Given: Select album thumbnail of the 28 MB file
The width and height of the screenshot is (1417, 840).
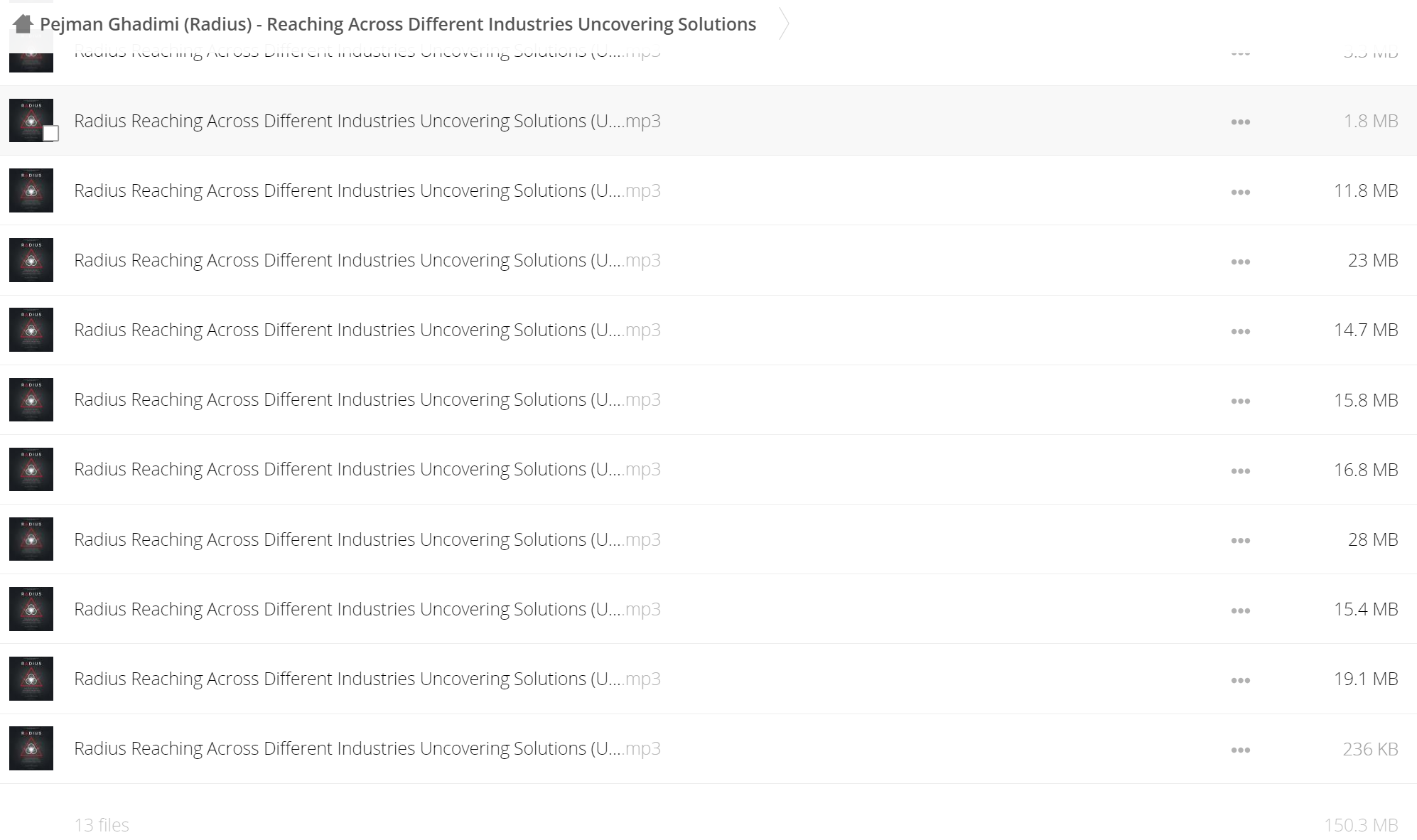Looking at the screenshot, I should (31, 539).
